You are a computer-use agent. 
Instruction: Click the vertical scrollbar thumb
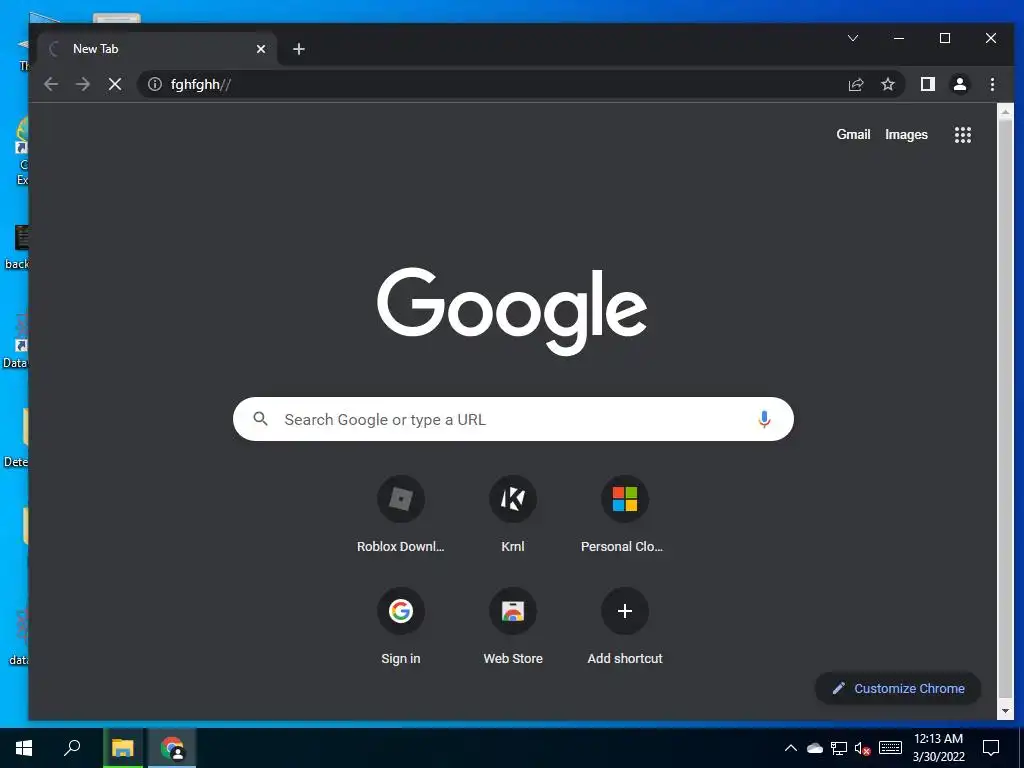[1006, 408]
